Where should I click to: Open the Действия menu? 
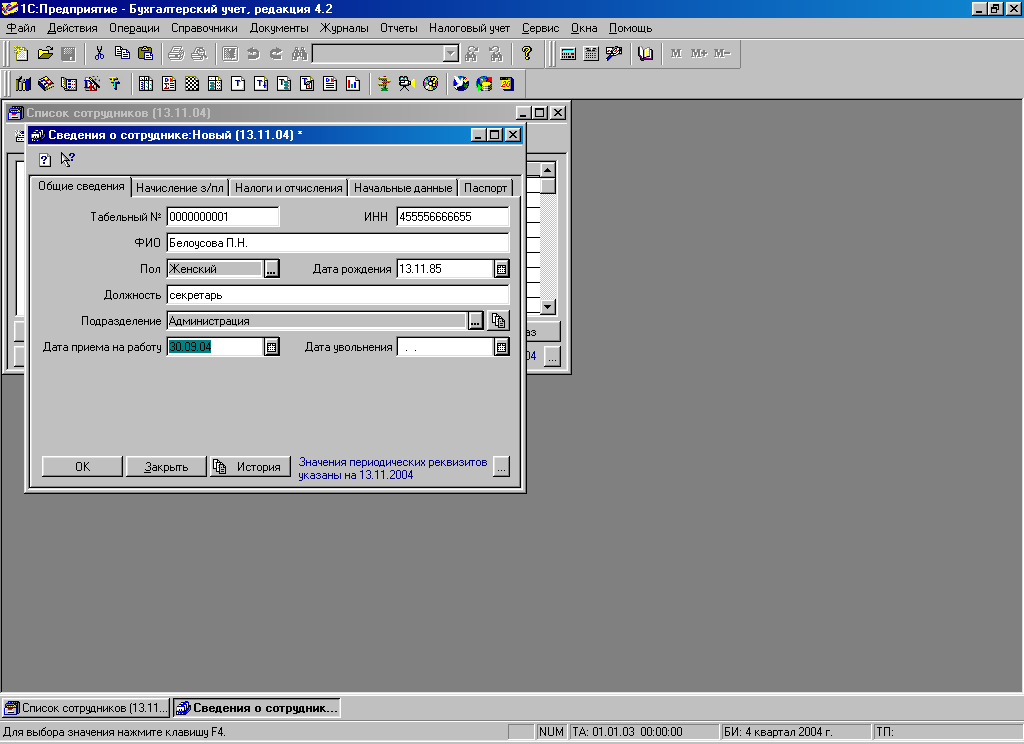(x=72, y=28)
